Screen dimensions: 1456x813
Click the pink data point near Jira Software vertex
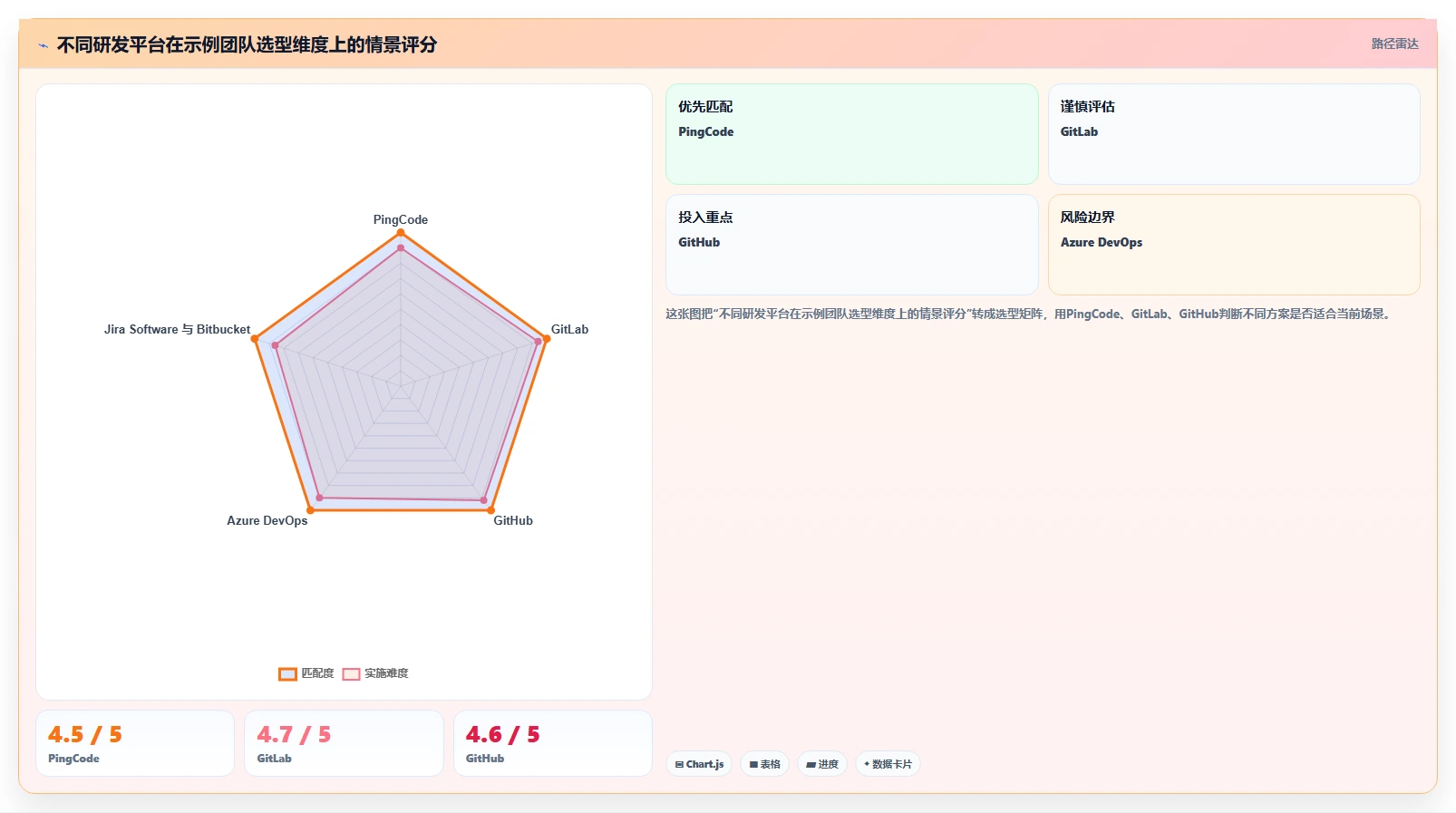276,345
